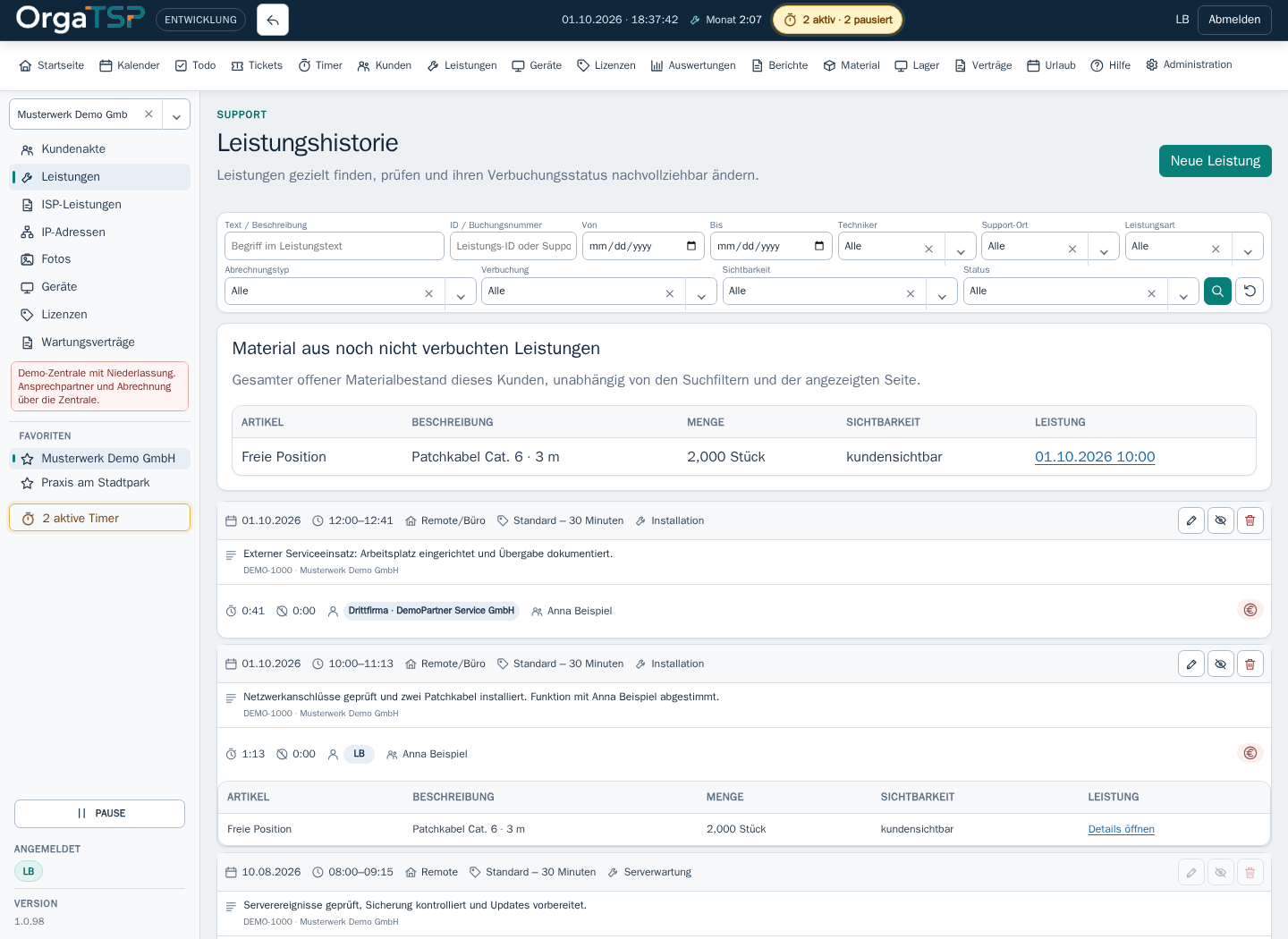Click euro billing icon for 12:00–12:41 entry

[x=1250, y=610]
